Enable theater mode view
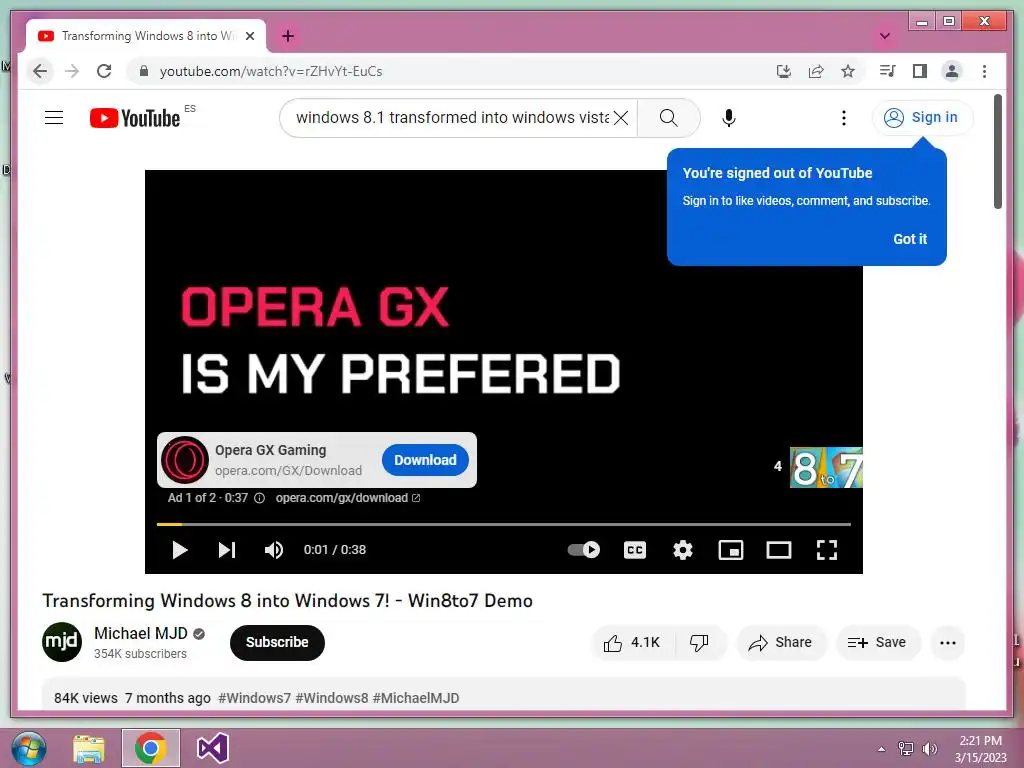 pyautogui.click(x=778, y=550)
